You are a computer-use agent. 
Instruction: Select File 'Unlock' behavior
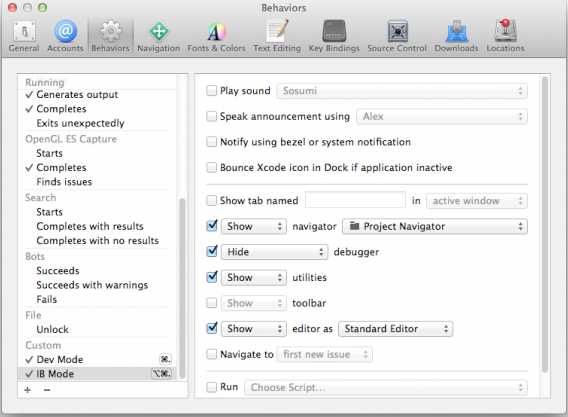(x=52, y=329)
